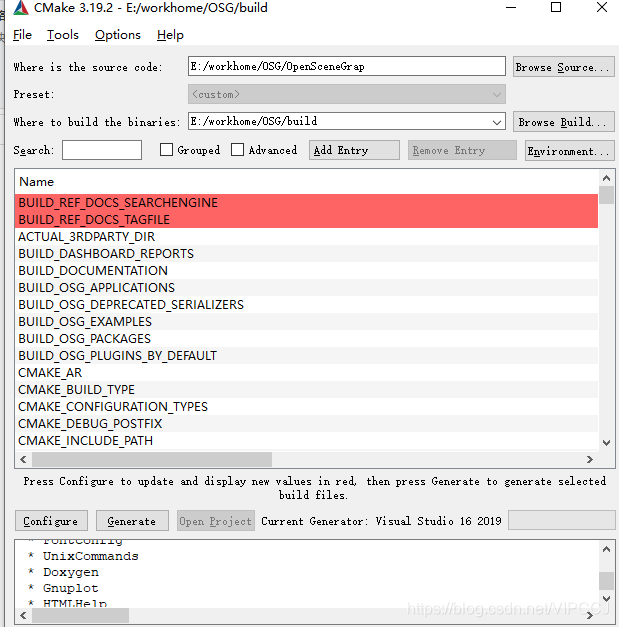
Task: Click the Search input field
Action: point(102,150)
